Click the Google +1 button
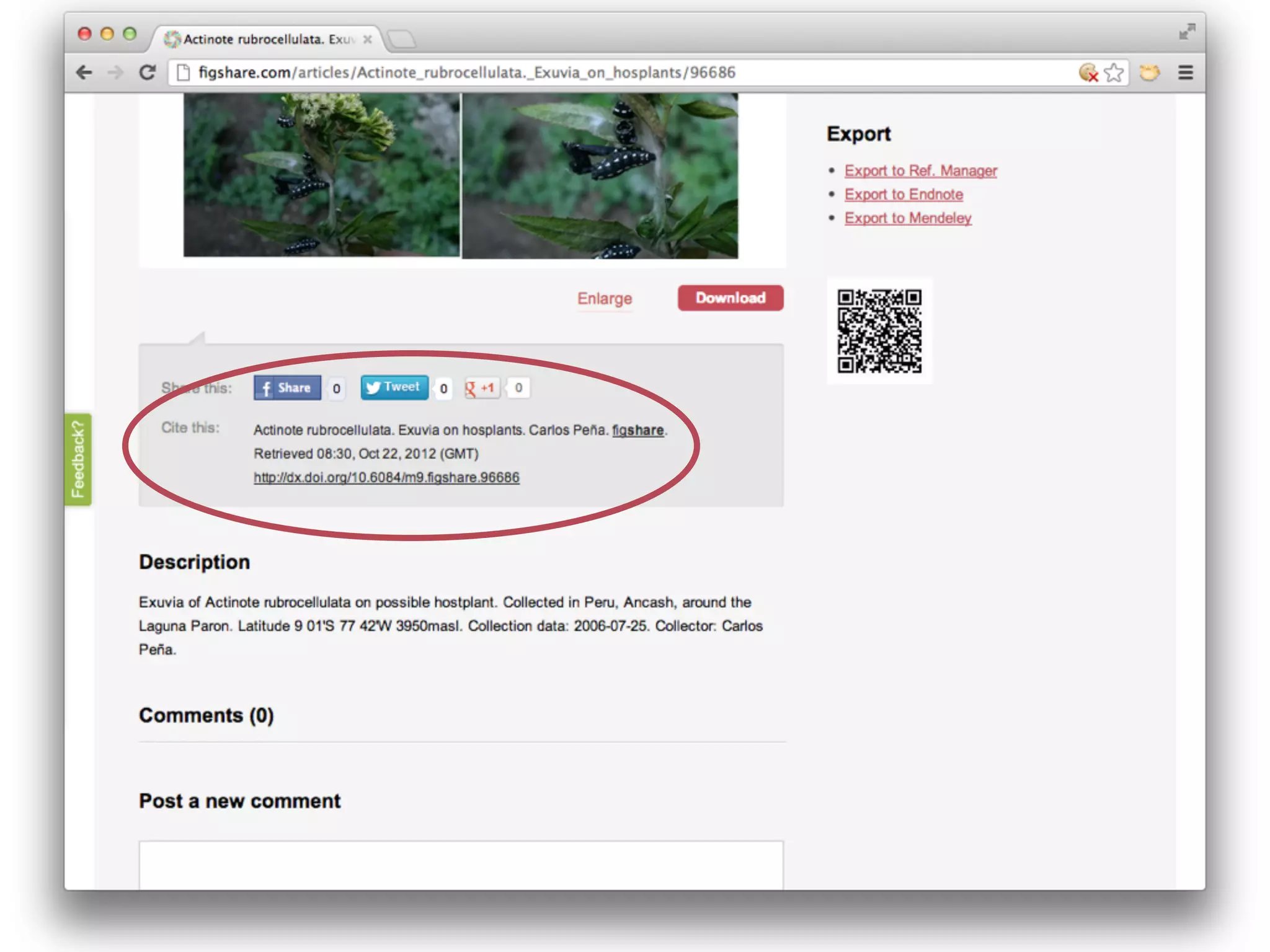1270x952 pixels. point(482,388)
